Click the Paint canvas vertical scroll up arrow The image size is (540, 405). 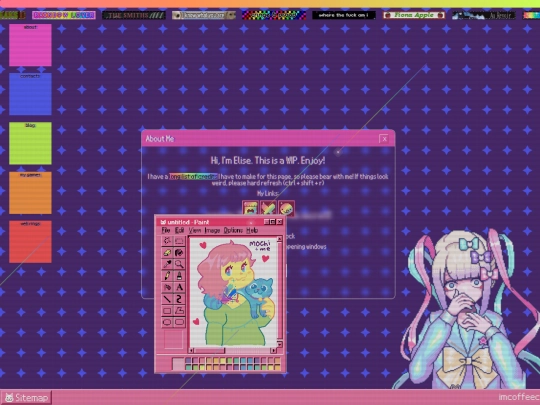[x=279, y=239]
